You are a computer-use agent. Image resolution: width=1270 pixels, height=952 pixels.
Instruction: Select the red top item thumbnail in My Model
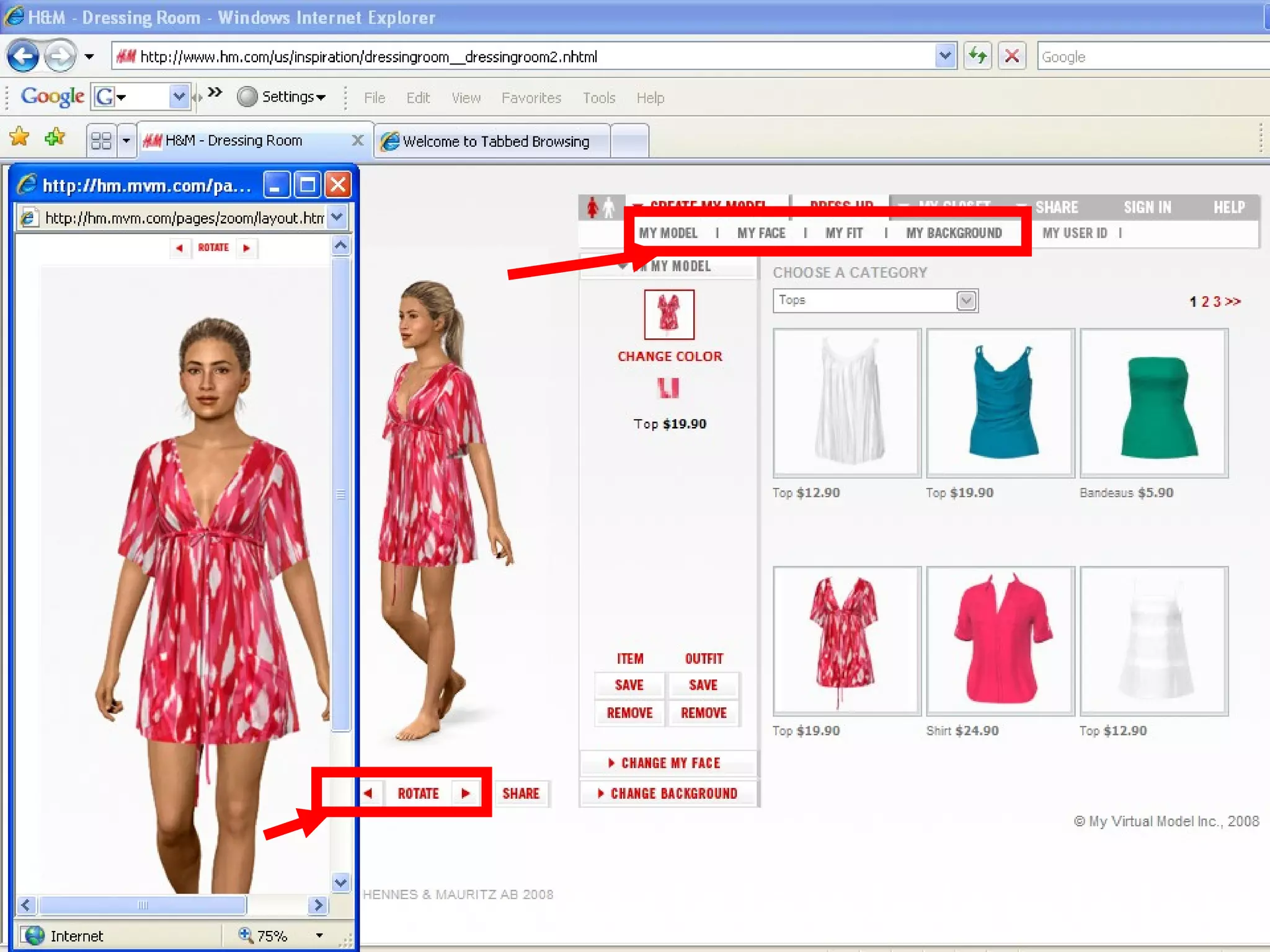click(668, 314)
